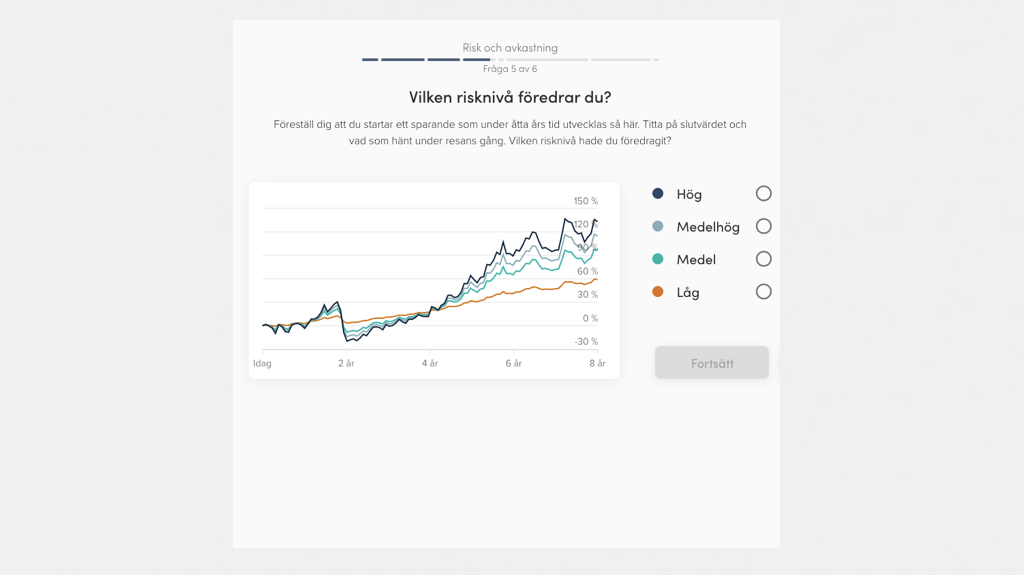Click the 'Risk och avkastning' section title

click(x=510, y=47)
